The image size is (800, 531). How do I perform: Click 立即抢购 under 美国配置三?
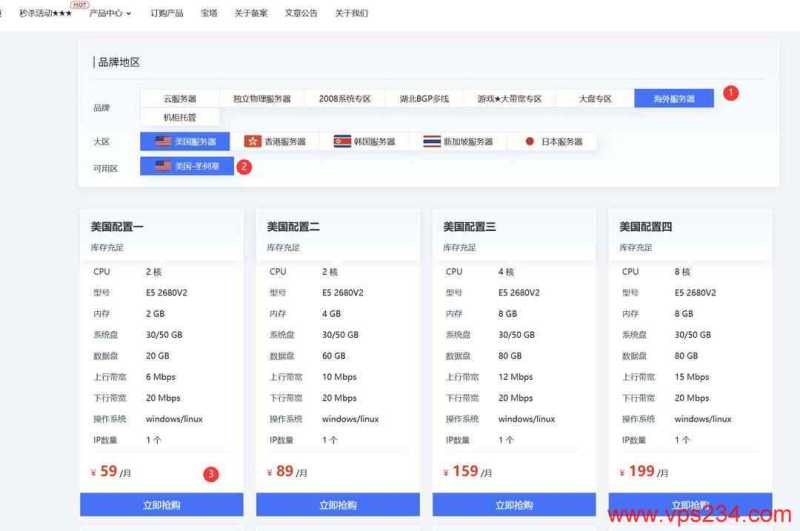(x=514, y=504)
